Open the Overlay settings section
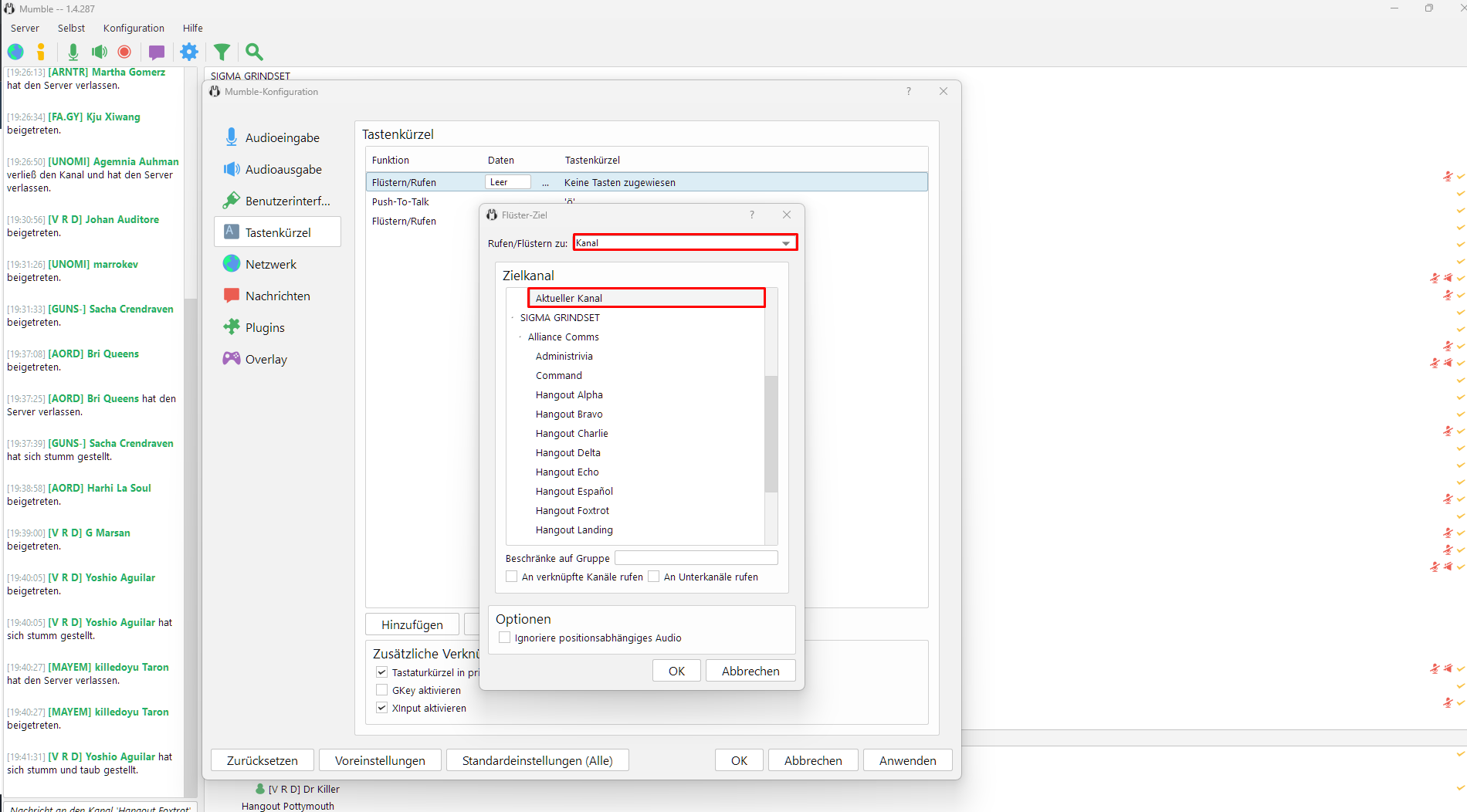The image size is (1467, 812). point(277,359)
